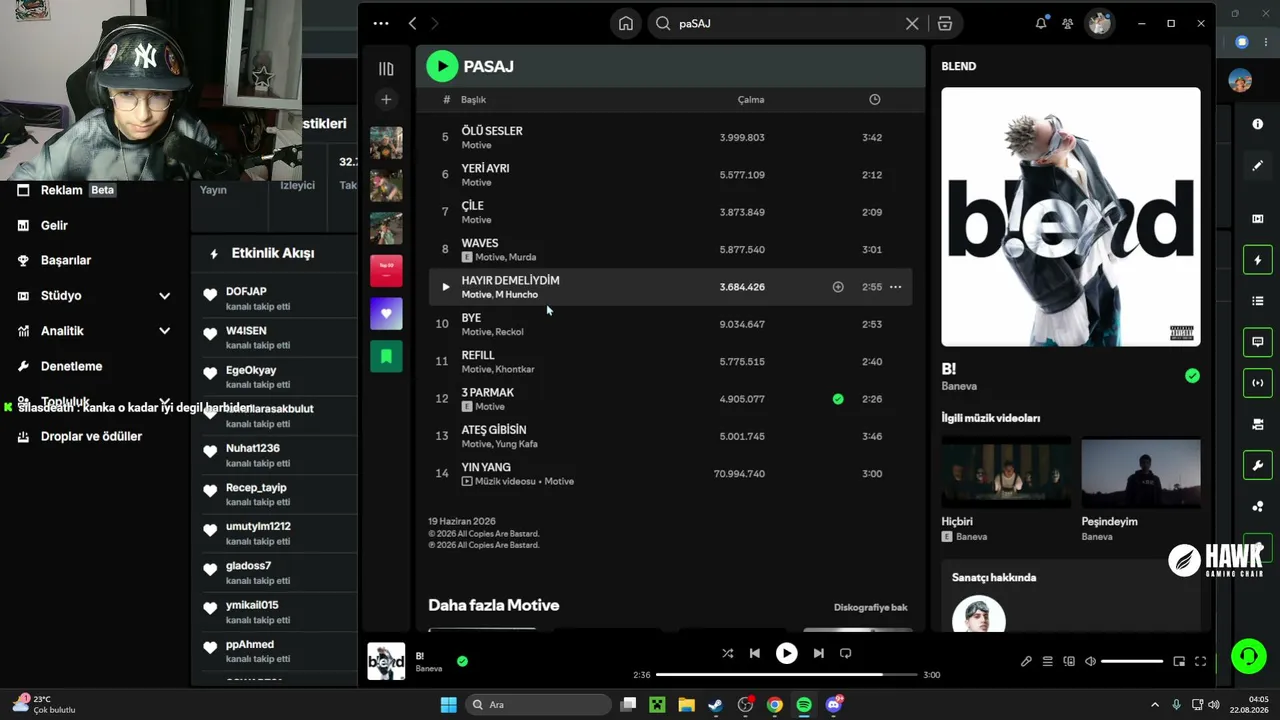Enter Spotify full screen mode
The width and height of the screenshot is (1280, 720).
(x=1201, y=661)
